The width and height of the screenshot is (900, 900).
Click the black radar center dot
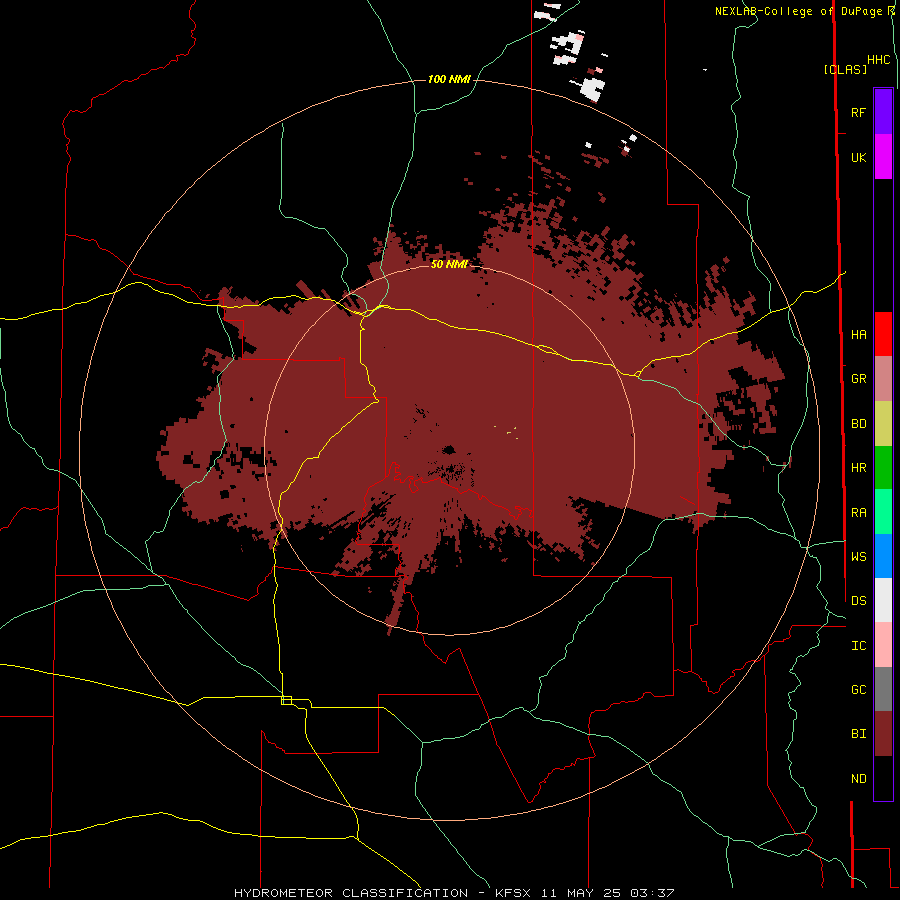(x=448, y=450)
